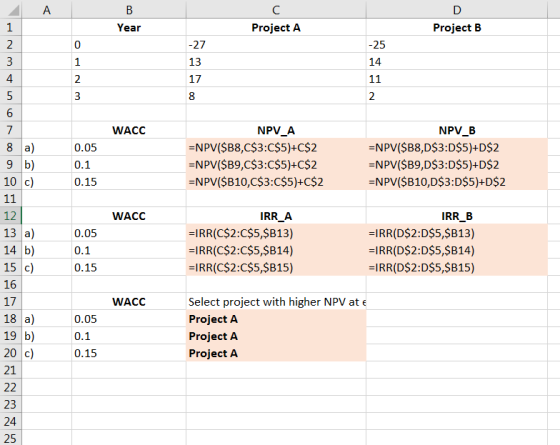Click the 0.1 WACC cell in row 9
Image resolution: width=560 pixels, height=445 pixels.
(129, 165)
